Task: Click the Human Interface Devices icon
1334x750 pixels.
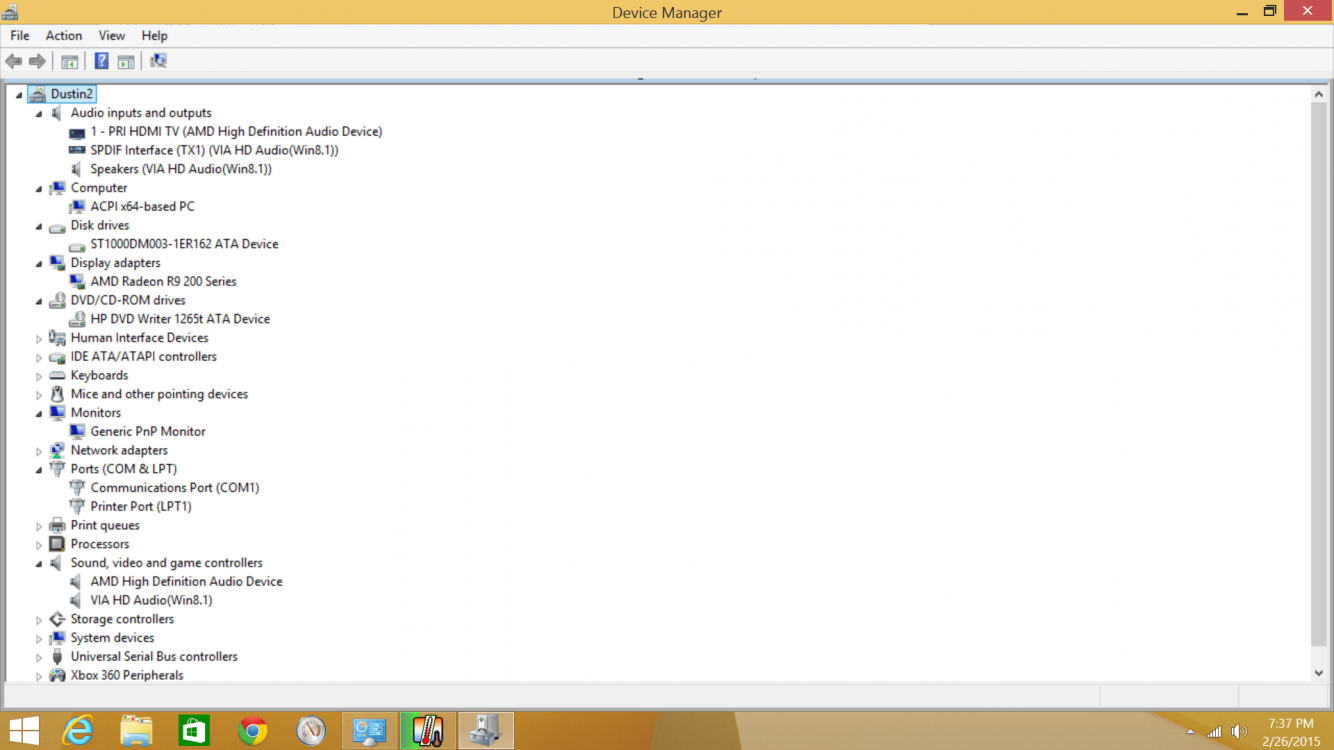Action: [57, 338]
